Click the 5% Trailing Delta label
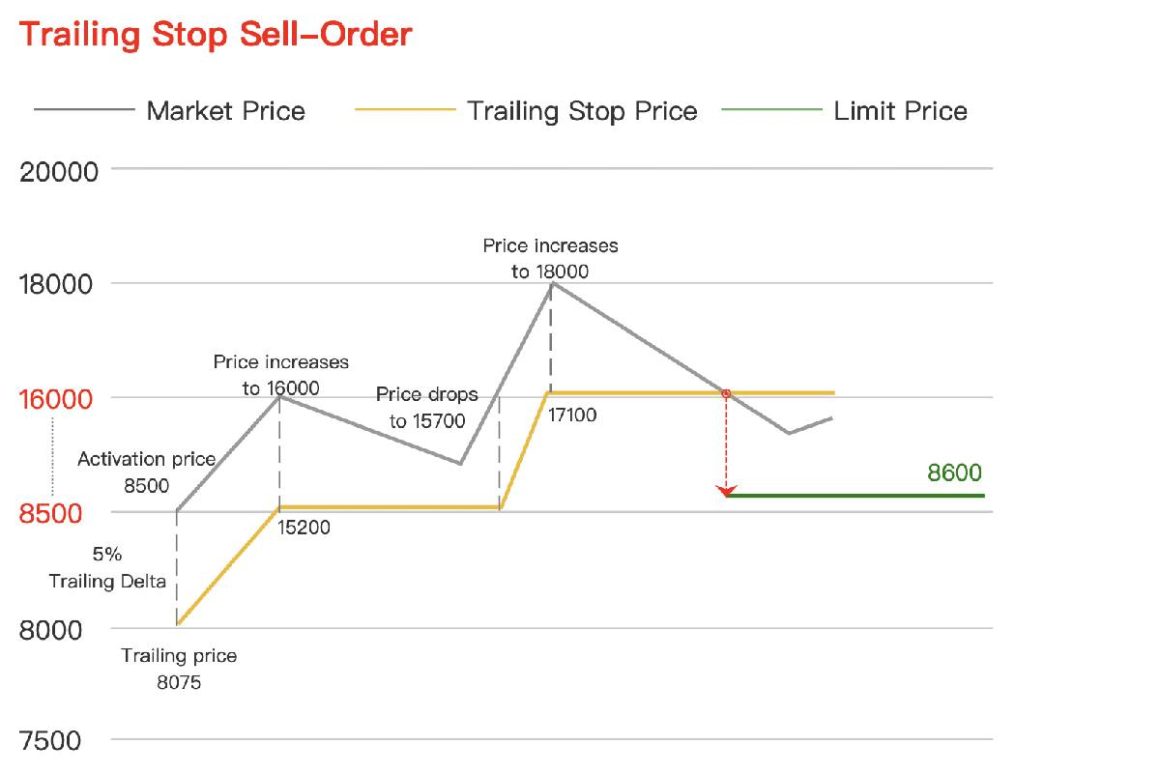 108,569
